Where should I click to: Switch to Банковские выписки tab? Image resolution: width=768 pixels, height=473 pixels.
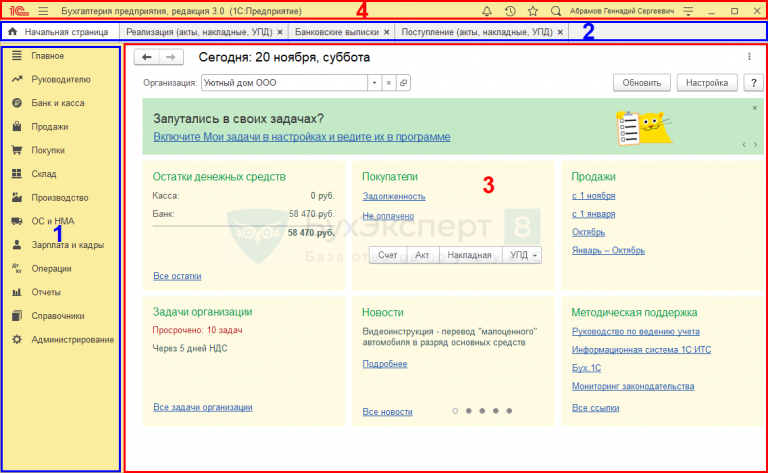(x=336, y=32)
